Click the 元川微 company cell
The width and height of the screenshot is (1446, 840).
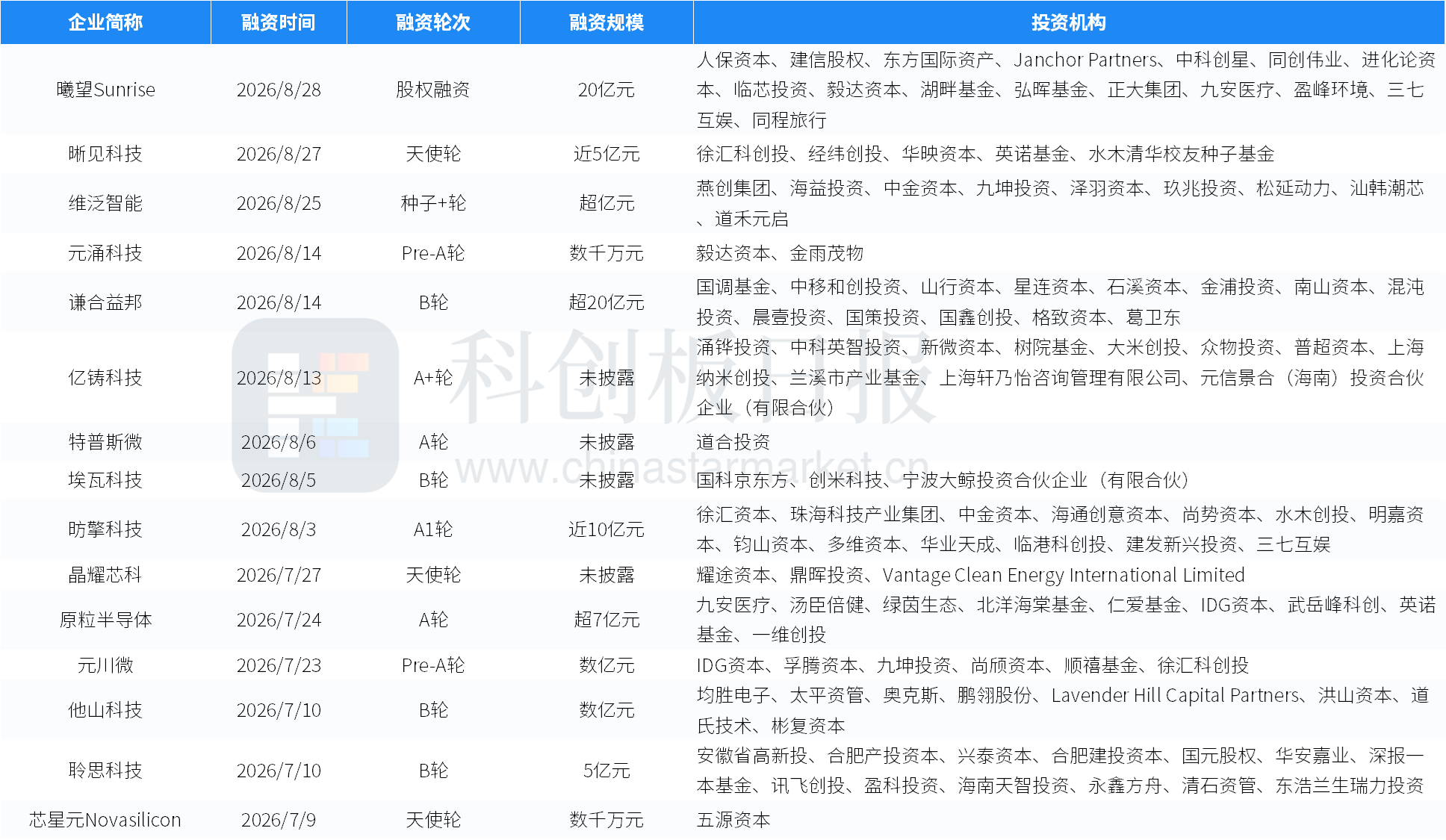click(105, 665)
